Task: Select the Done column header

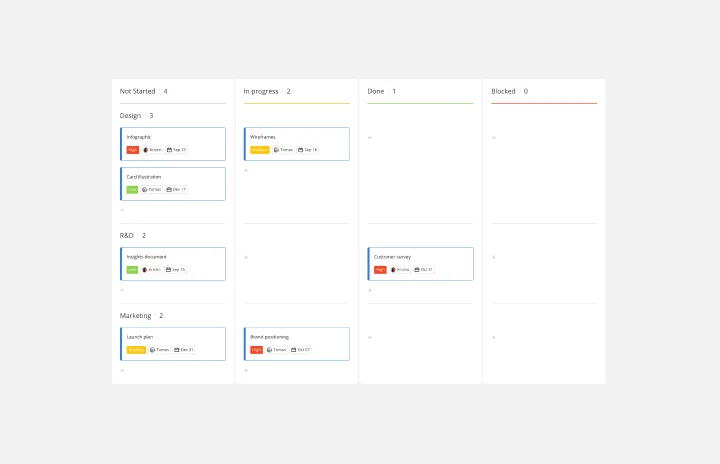Action: (376, 91)
